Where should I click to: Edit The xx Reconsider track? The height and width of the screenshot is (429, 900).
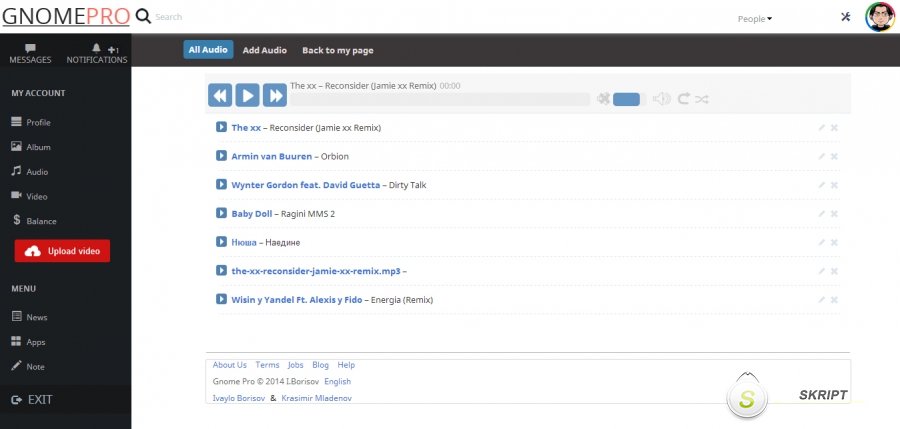click(x=821, y=127)
